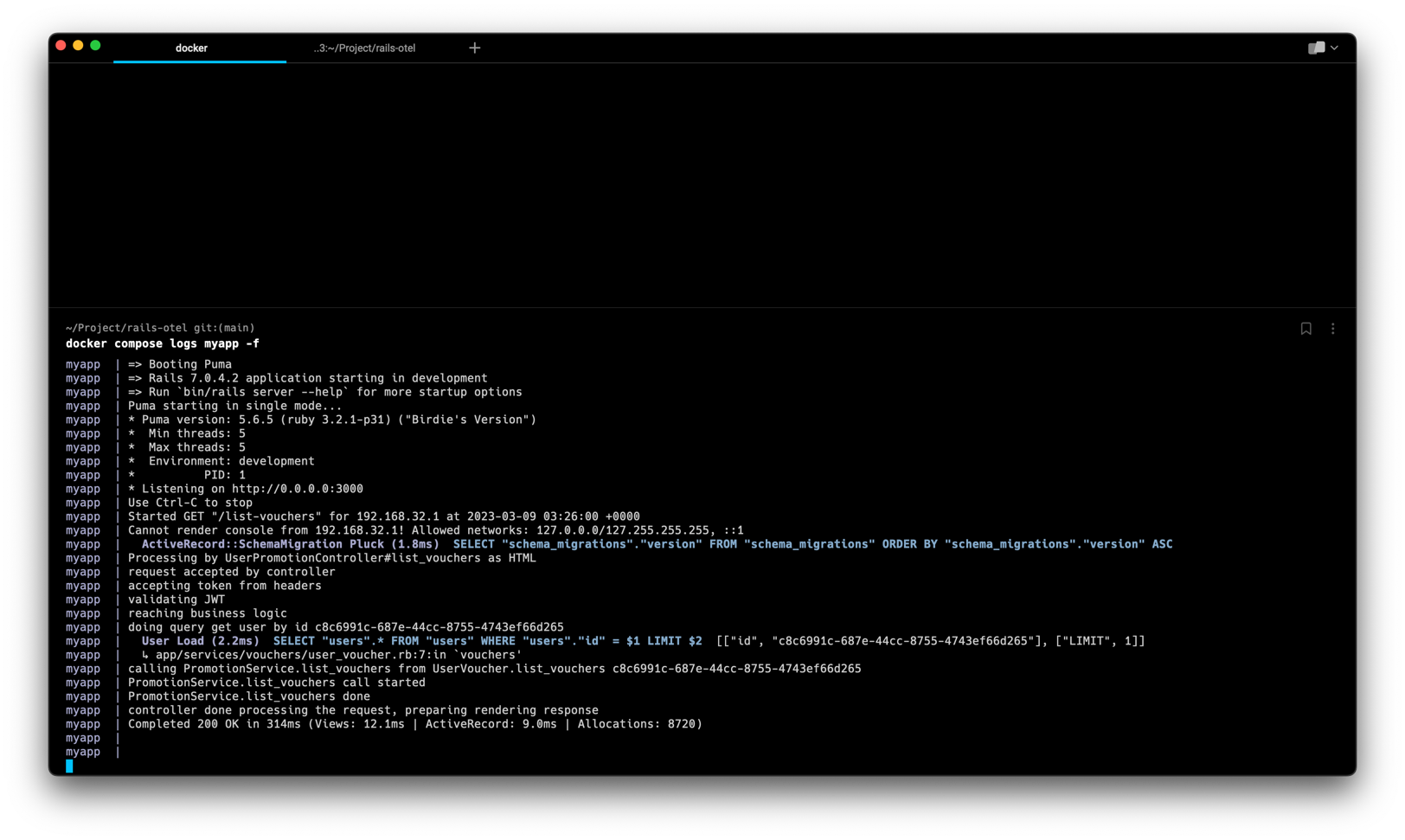1405x840 pixels.
Task: Minimize the window using the yellow button
Action: coord(78,46)
